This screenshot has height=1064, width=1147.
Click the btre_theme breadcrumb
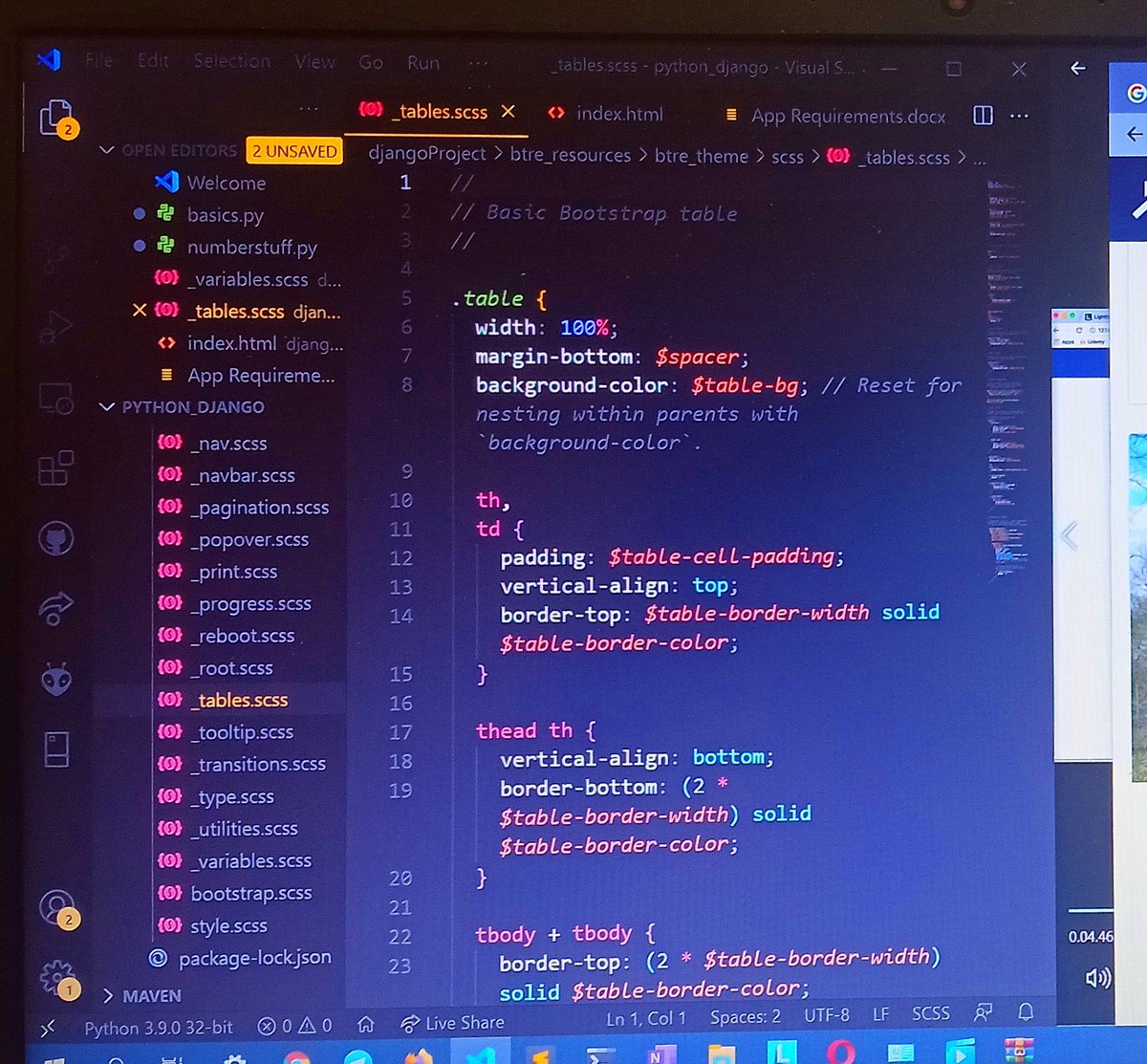pos(702,156)
